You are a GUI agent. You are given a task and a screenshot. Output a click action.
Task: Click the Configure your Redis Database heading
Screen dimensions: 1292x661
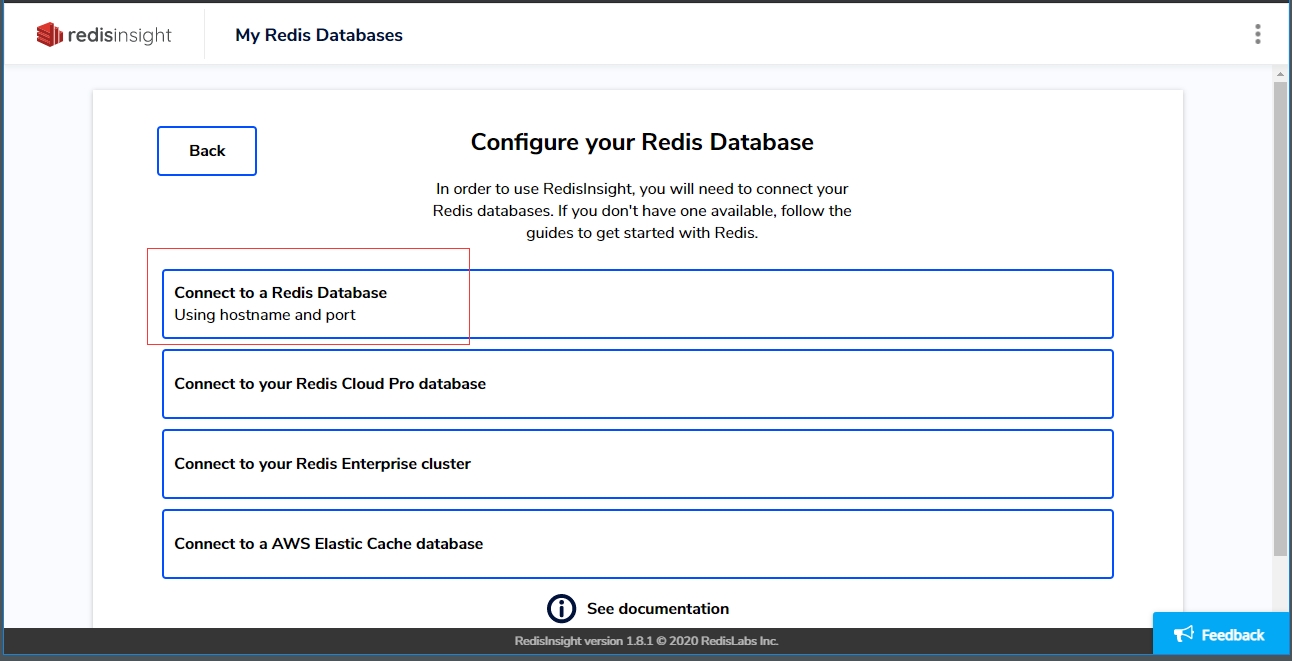tap(642, 142)
